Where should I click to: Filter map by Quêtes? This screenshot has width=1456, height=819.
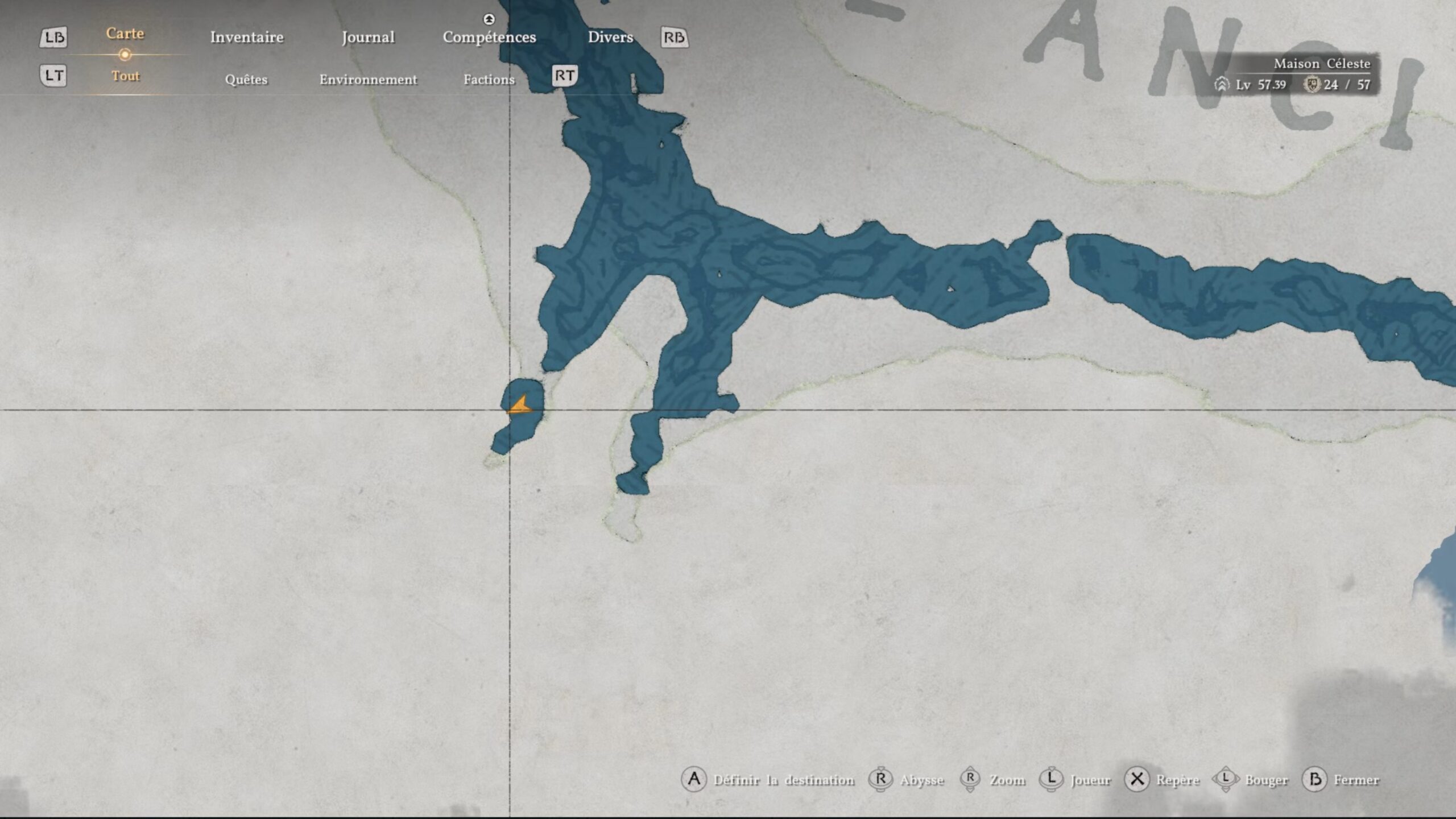pyautogui.click(x=246, y=80)
